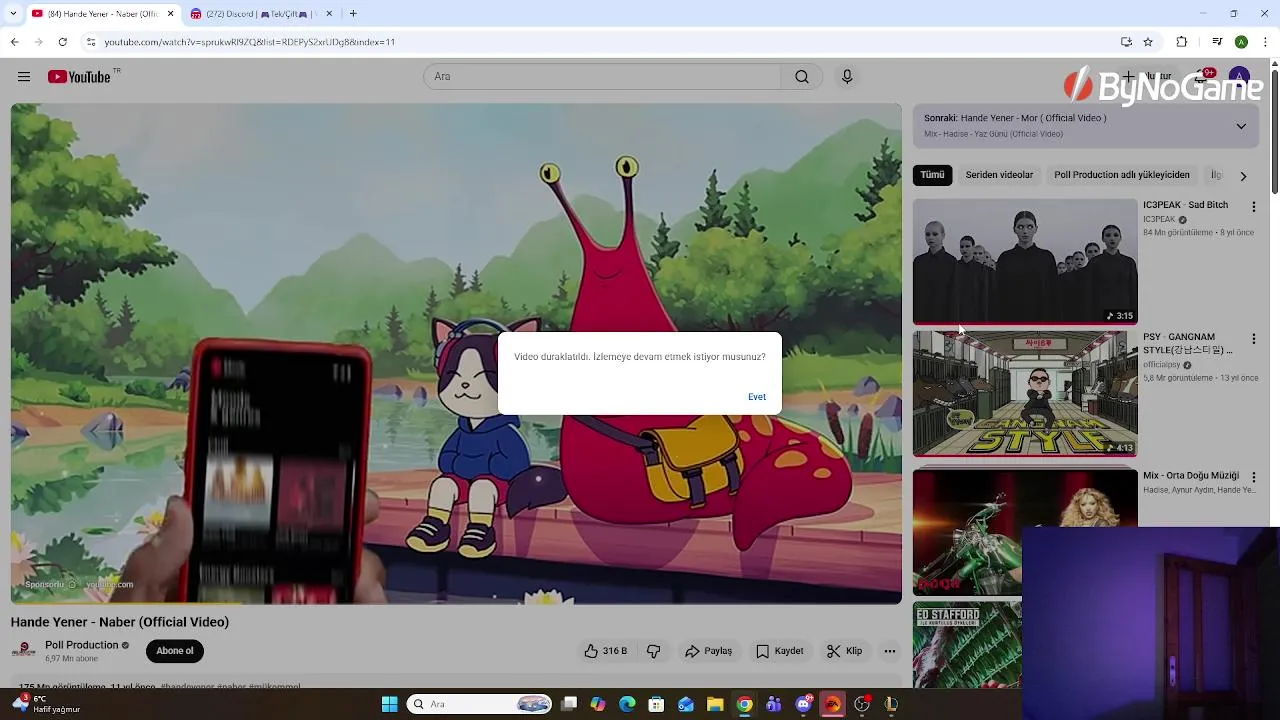Open Microsoft Store from the taskbar
Viewport: 1280px width, 720px height.
click(x=656, y=704)
